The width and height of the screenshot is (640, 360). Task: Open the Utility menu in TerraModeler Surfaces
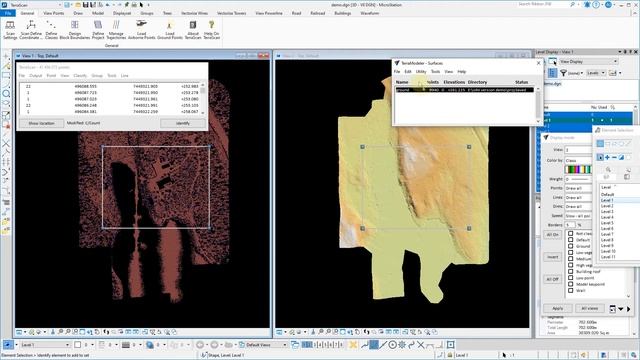tap(421, 71)
